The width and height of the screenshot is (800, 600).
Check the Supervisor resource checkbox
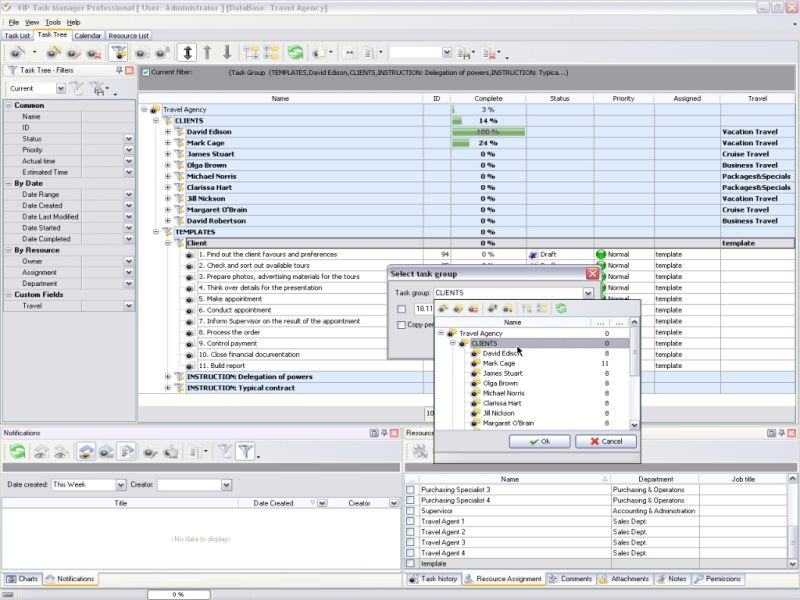pyautogui.click(x=410, y=511)
